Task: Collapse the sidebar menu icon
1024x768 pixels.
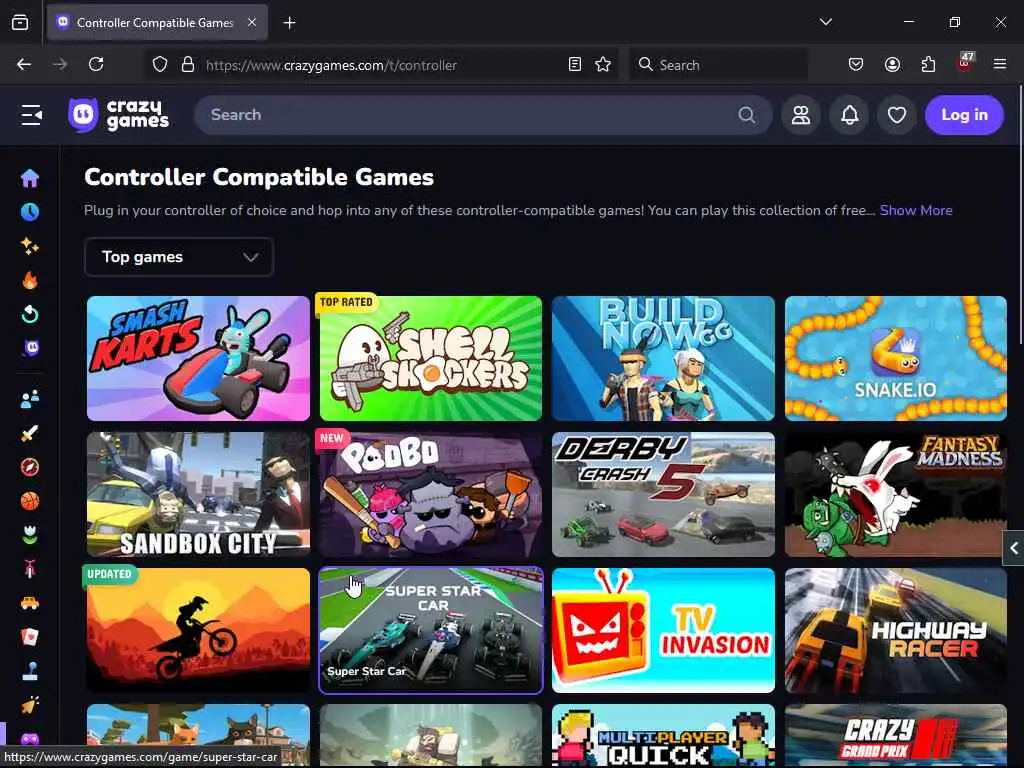Action: [x=31, y=115]
